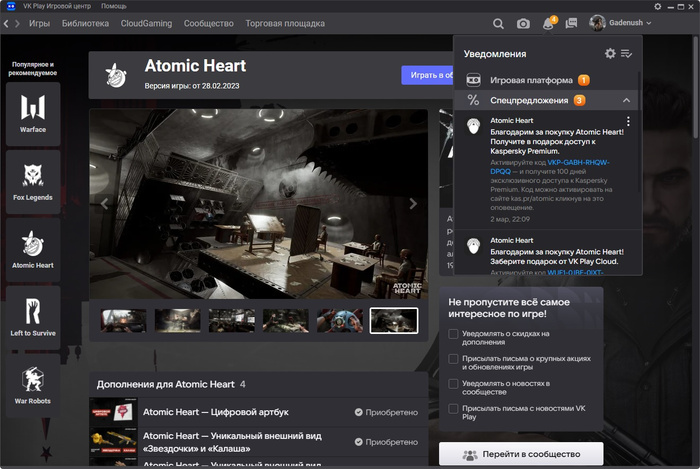
Task: Open the notifications bell icon
Action: 548,23
